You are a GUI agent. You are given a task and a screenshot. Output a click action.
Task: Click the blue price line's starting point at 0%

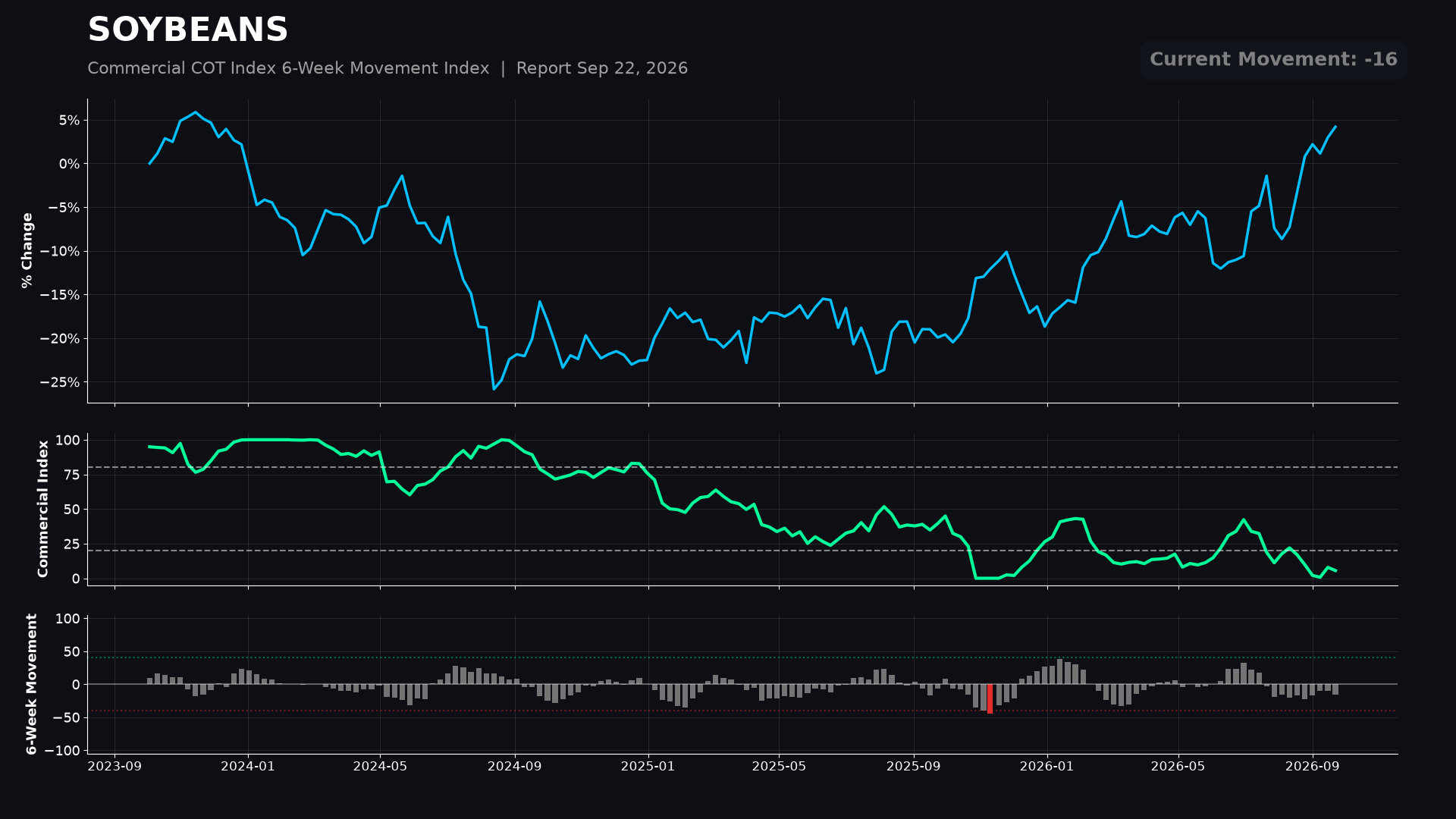[x=149, y=164]
